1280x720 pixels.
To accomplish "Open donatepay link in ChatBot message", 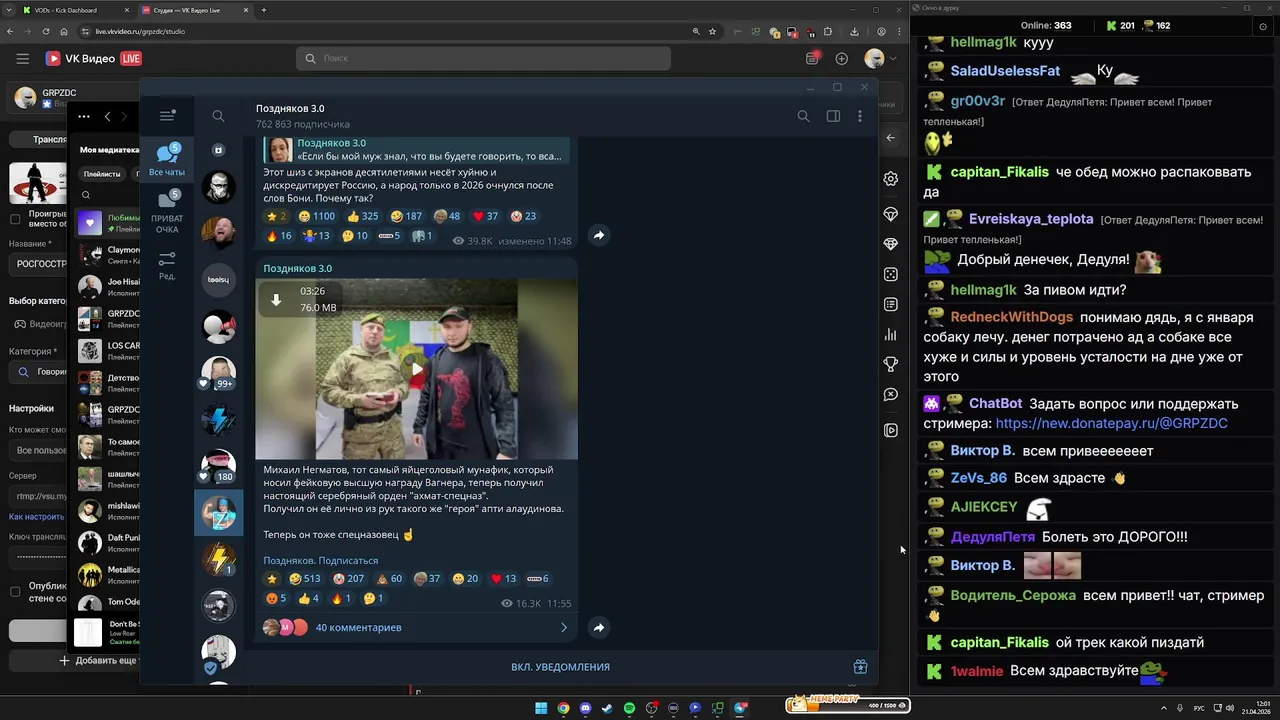I will pyautogui.click(x=1112, y=423).
